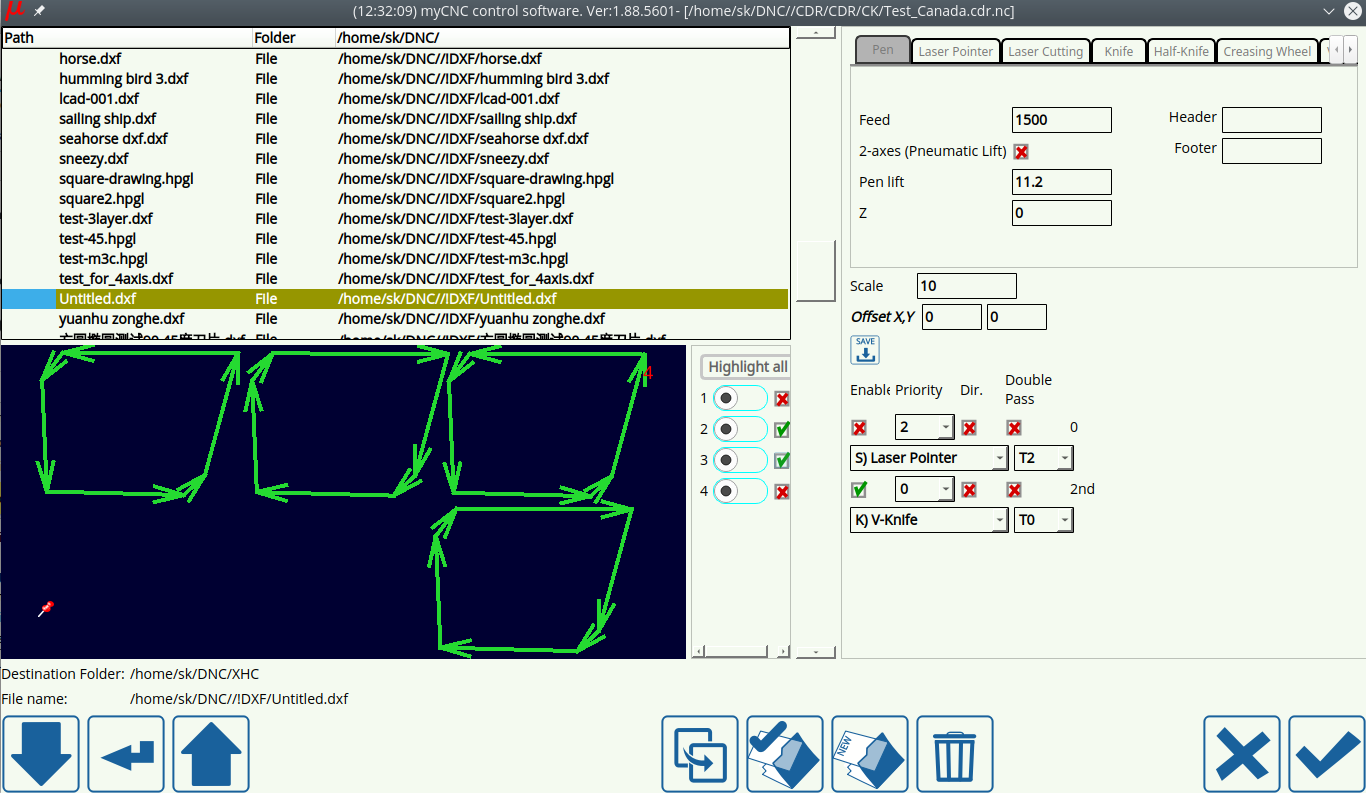Viewport: 1366px width, 793px height.
Task: Open the K) V-Knife tool dropdown
Action: click(x=929, y=520)
